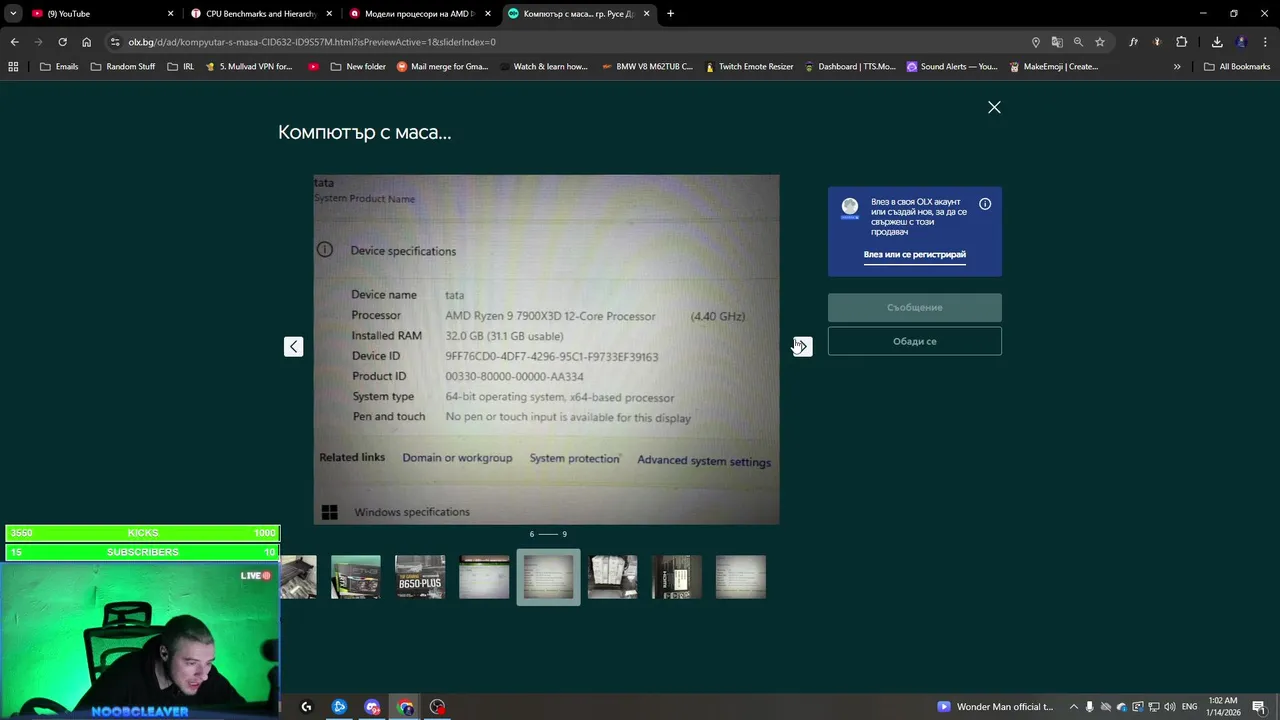Show the next gallery photo
The image size is (1280, 720).
pos(802,346)
